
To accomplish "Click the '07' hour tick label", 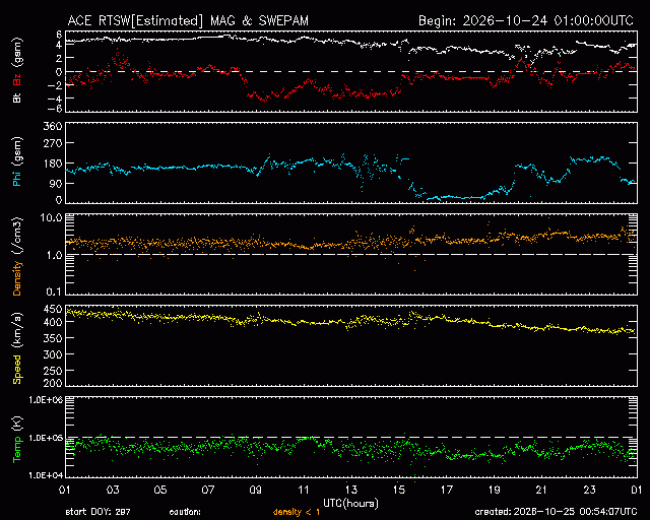I will point(208,490).
